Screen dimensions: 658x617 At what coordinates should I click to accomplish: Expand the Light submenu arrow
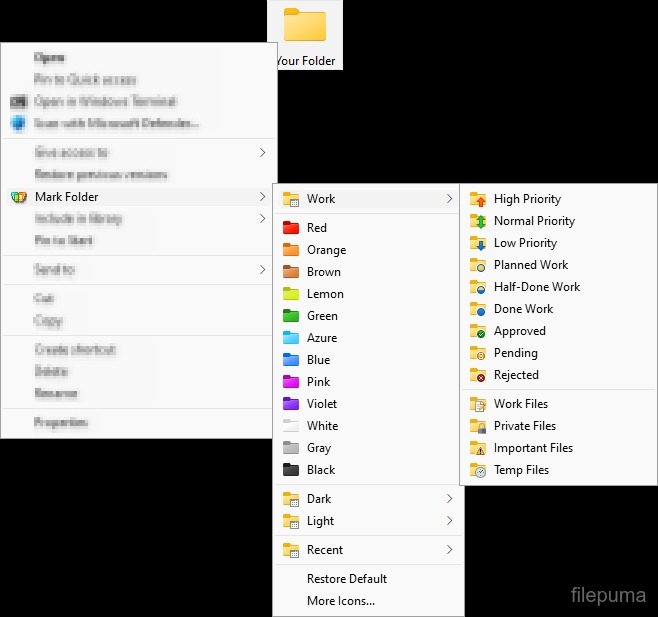(449, 521)
